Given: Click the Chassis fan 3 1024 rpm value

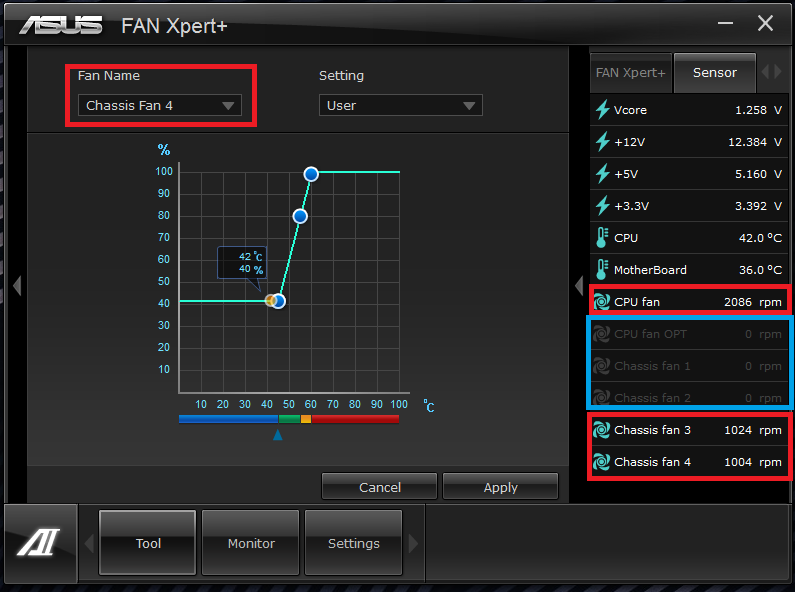Looking at the screenshot, I should [x=752, y=430].
